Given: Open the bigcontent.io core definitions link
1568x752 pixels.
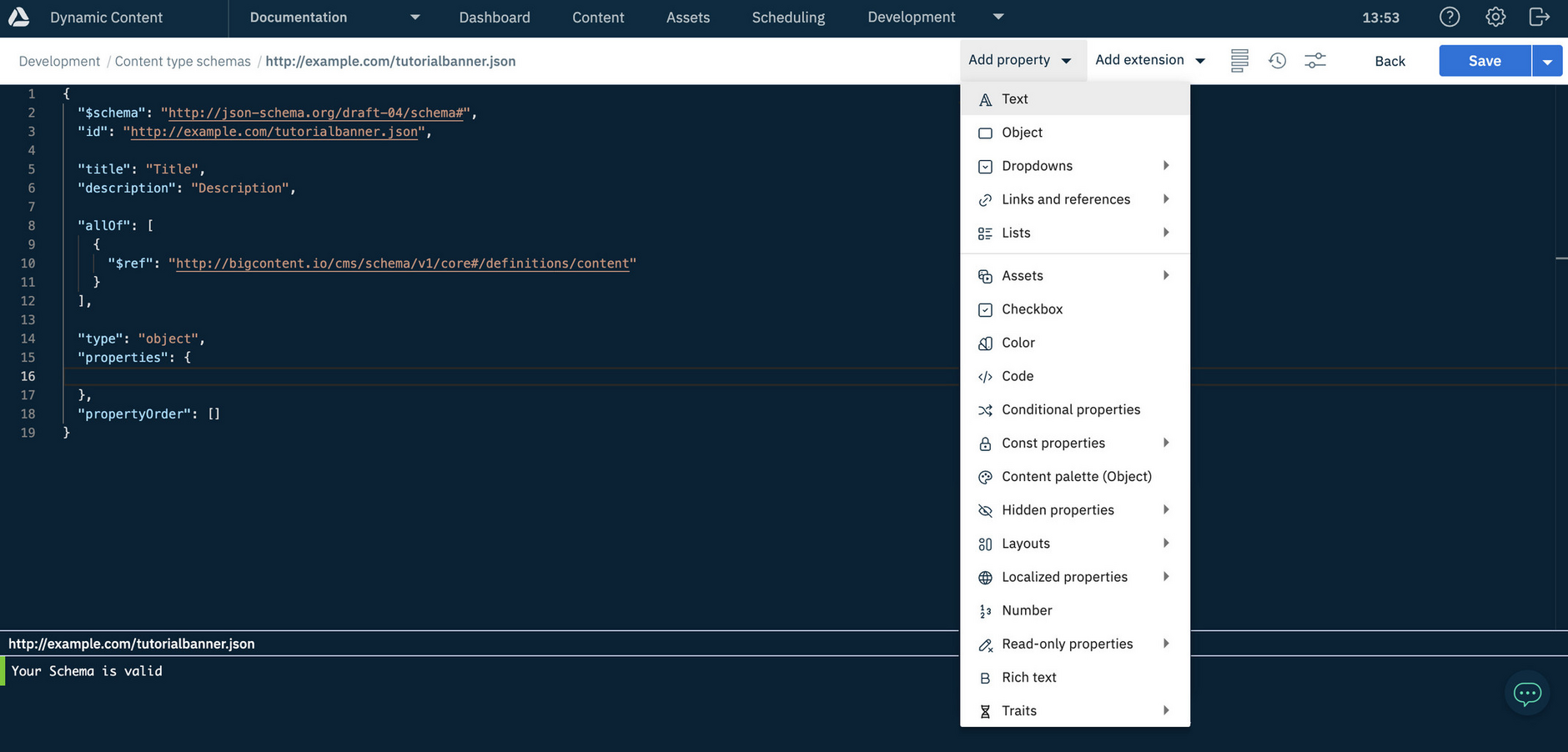Looking at the screenshot, I should (402, 263).
